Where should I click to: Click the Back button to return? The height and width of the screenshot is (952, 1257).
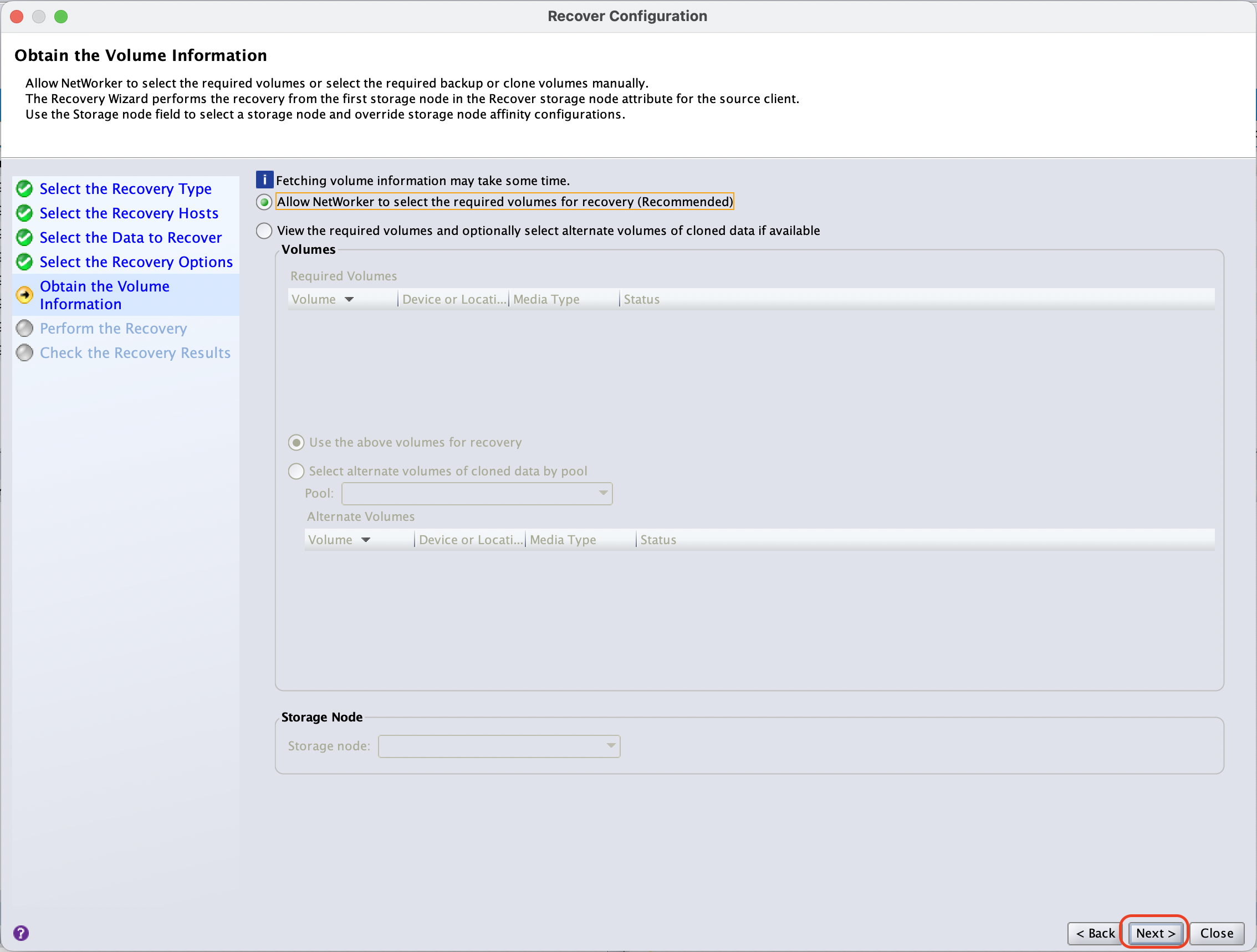tap(1093, 932)
